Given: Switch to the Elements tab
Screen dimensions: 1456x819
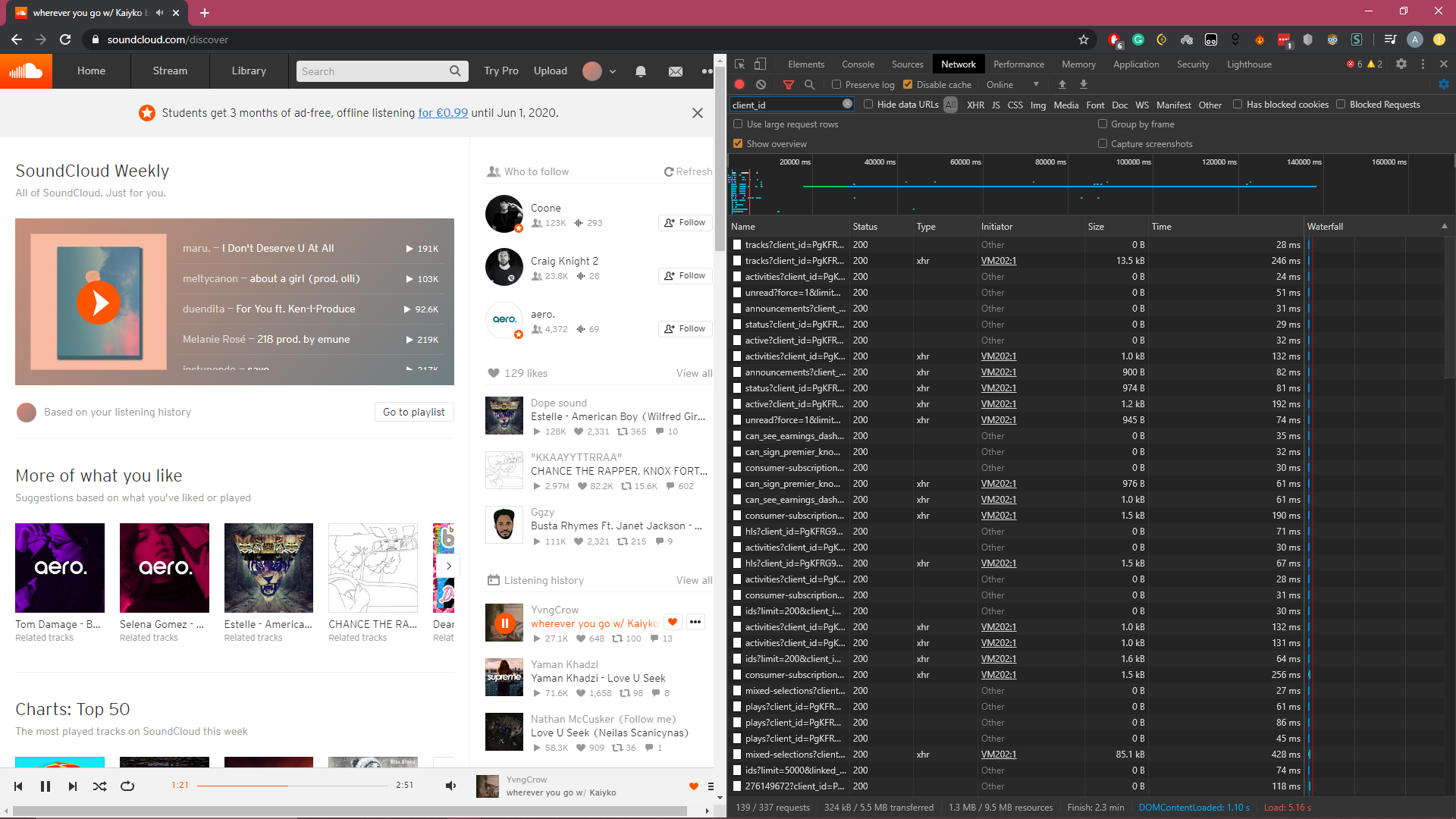Looking at the screenshot, I should [x=806, y=64].
